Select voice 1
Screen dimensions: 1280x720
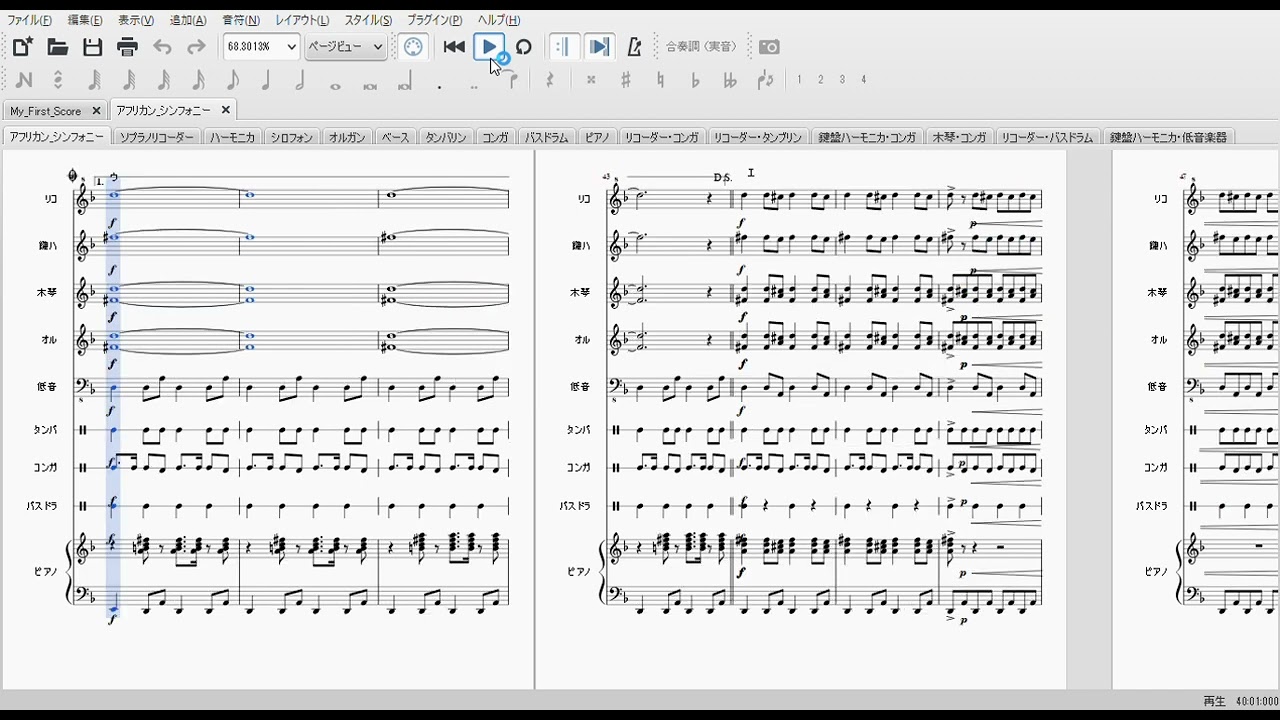coord(799,80)
